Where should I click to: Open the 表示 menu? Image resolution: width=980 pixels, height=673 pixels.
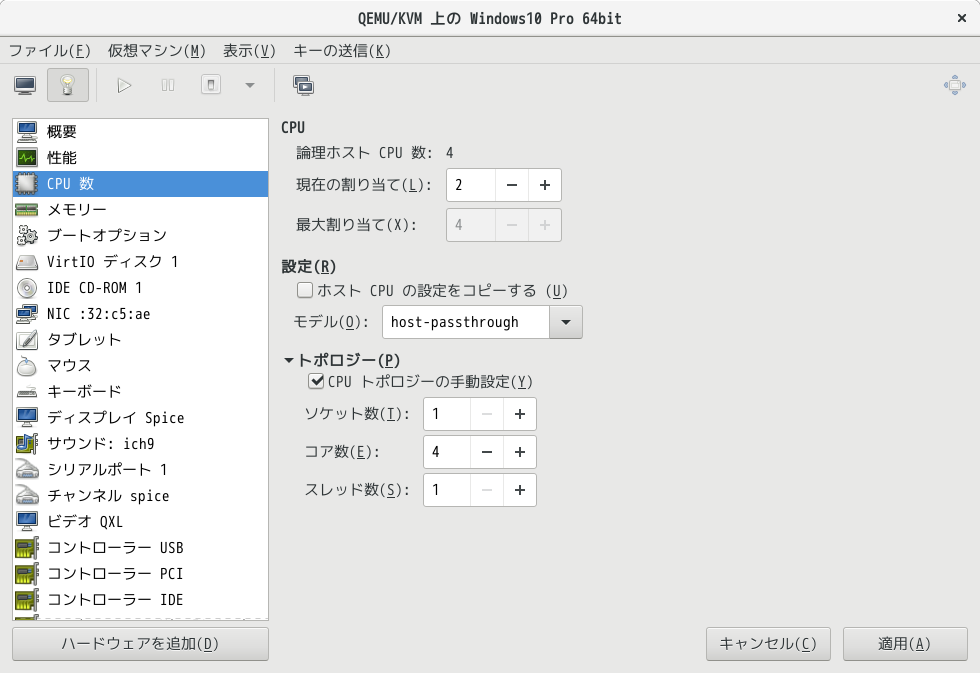coord(249,51)
